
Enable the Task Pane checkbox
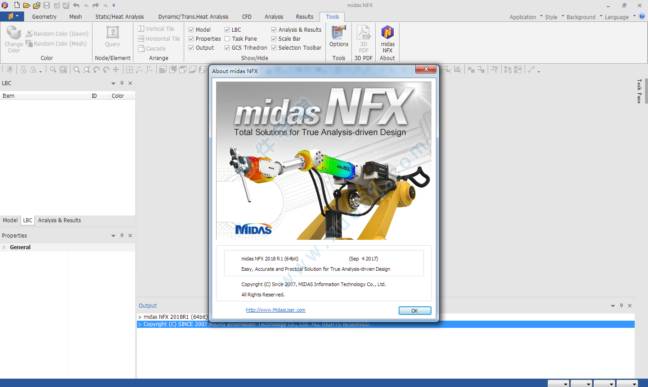click(227, 38)
